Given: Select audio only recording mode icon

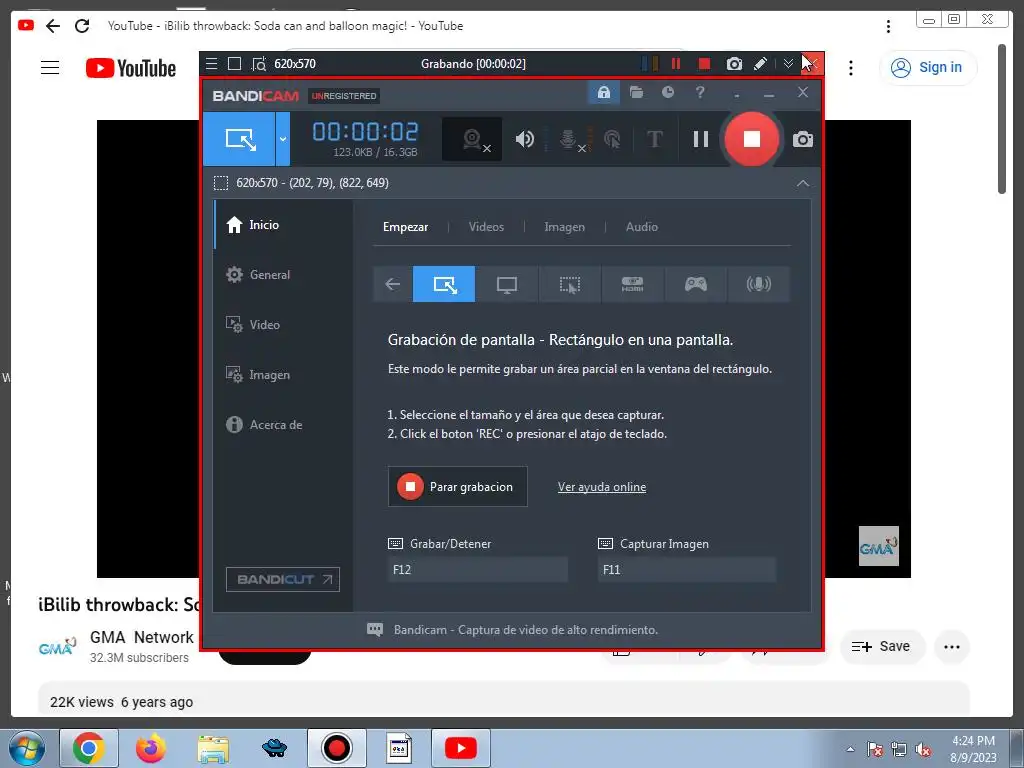Looking at the screenshot, I should tap(758, 284).
